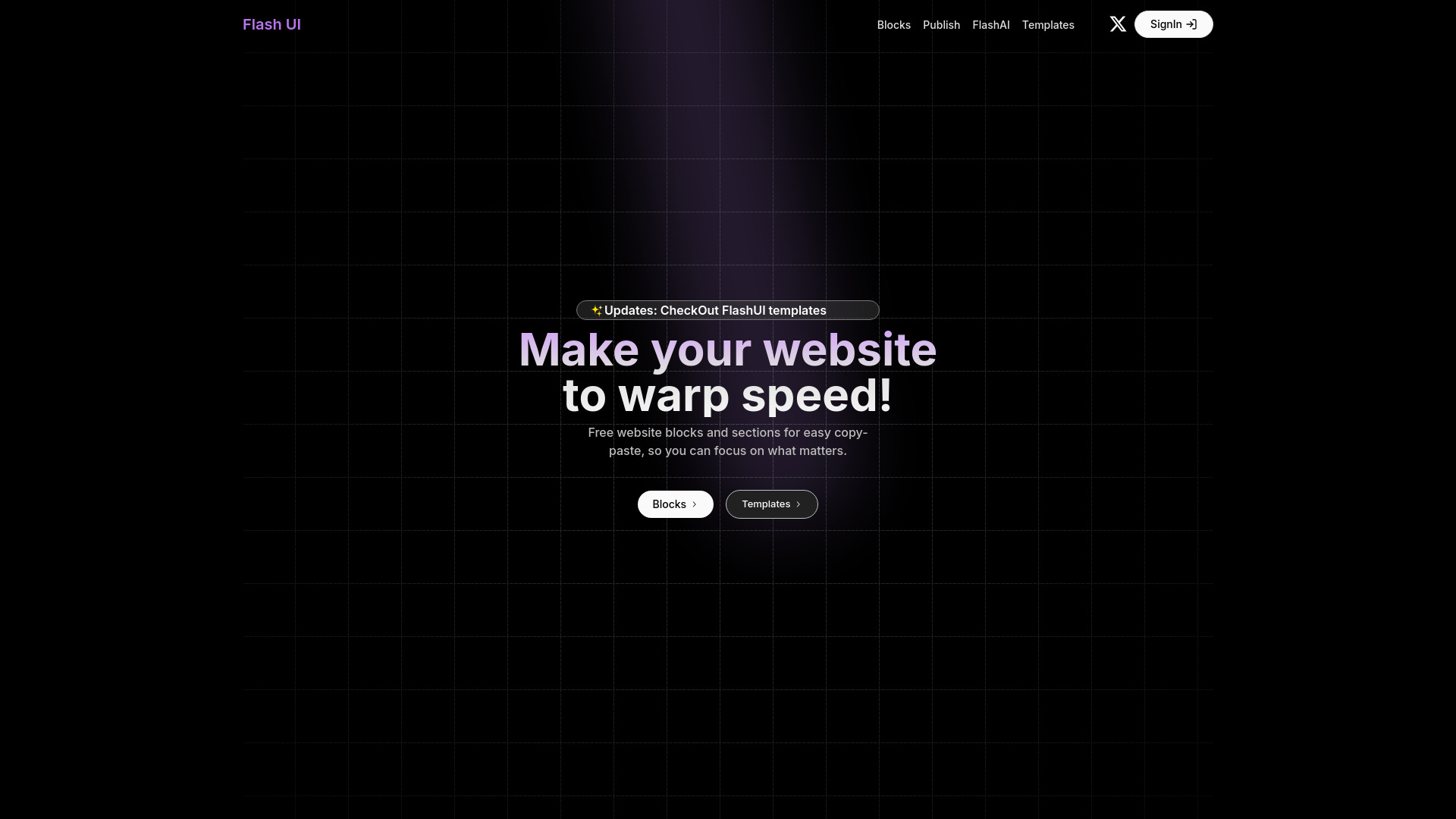Click the Publish navigation icon/link

[x=941, y=24]
